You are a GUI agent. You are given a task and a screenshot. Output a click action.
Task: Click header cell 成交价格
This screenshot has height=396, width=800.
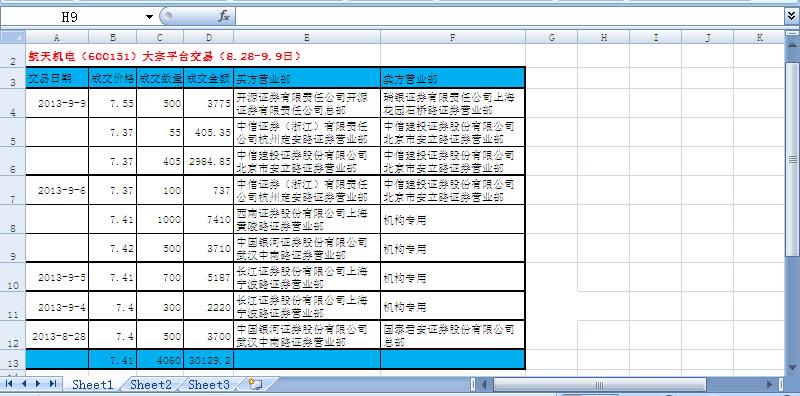[113, 79]
